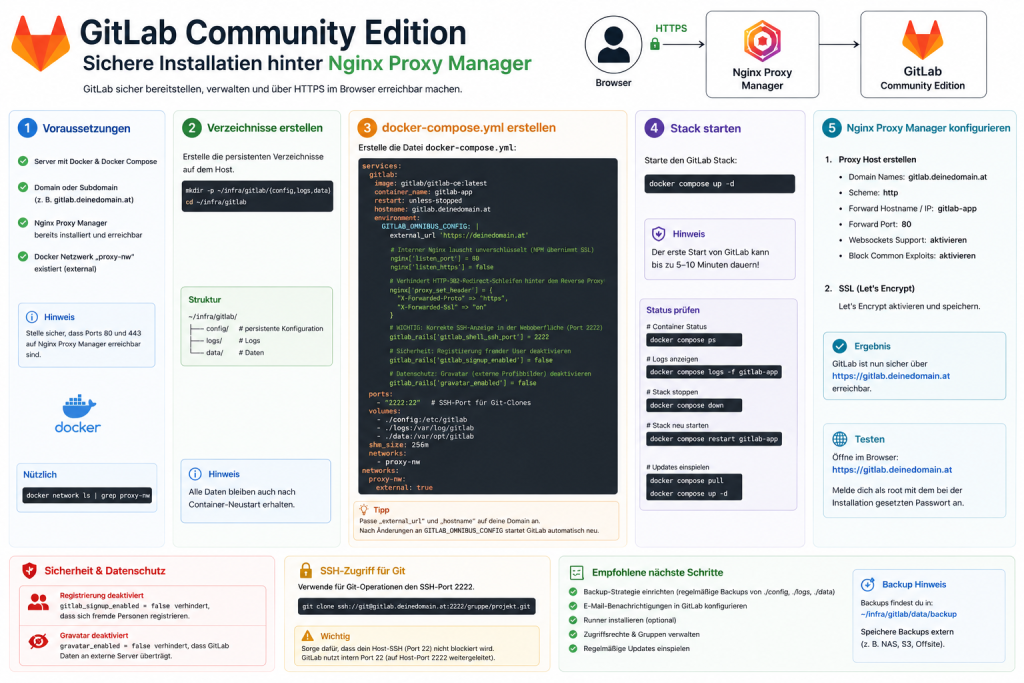The image size is (1024, 683).
Task: Click the 'docker compose pull' command
Action: pos(686,481)
